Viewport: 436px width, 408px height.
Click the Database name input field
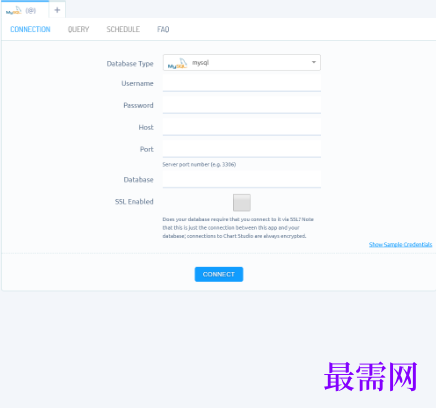click(242, 179)
